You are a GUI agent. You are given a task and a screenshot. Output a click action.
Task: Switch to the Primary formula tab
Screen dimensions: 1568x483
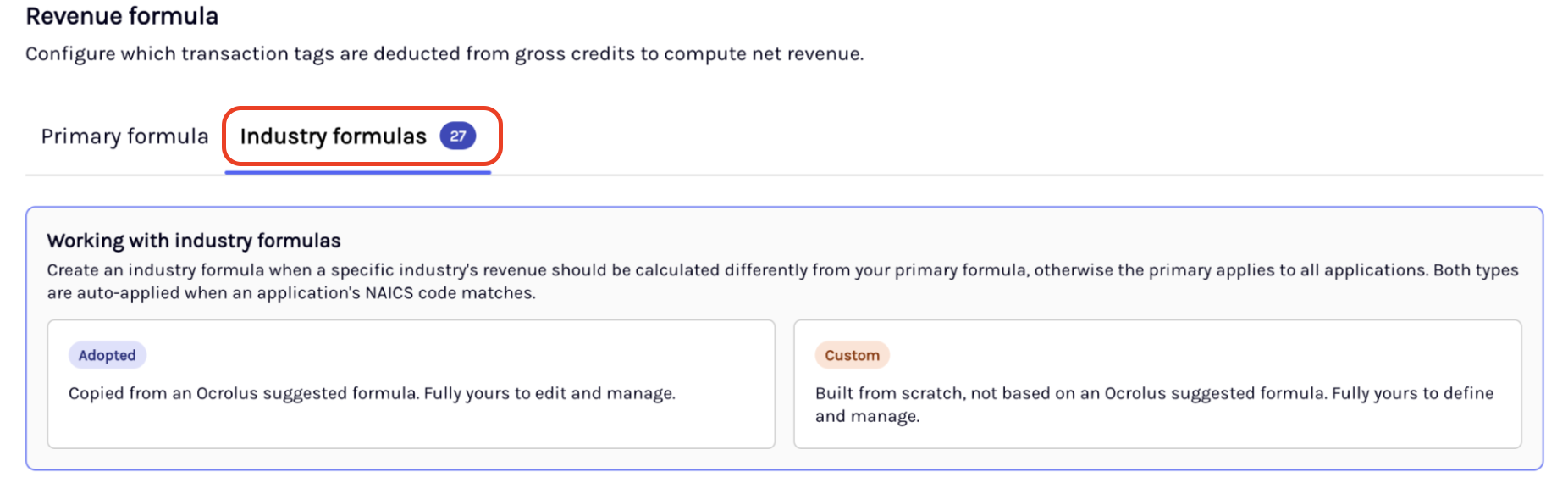click(x=124, y=136)
